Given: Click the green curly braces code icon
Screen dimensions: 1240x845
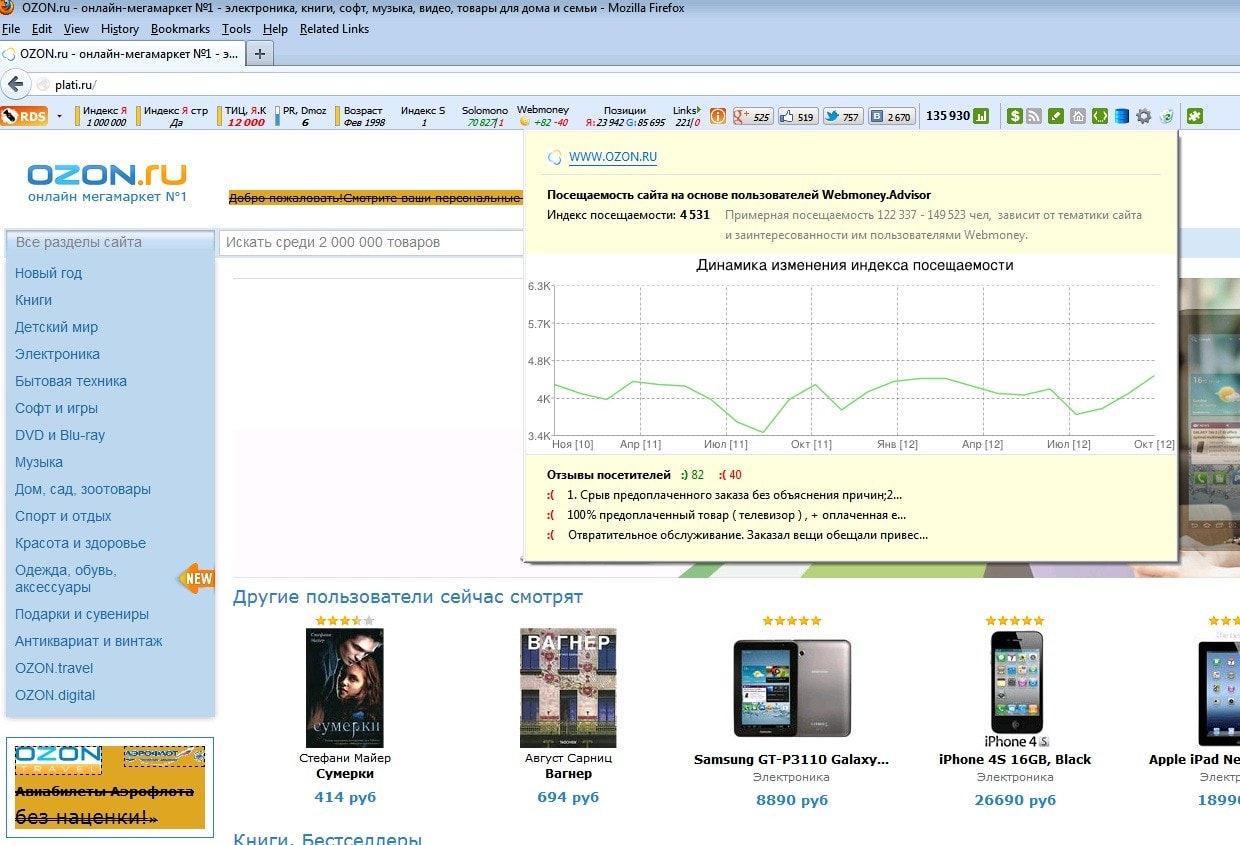Looking at the screenshot, I should point(1100,116).
